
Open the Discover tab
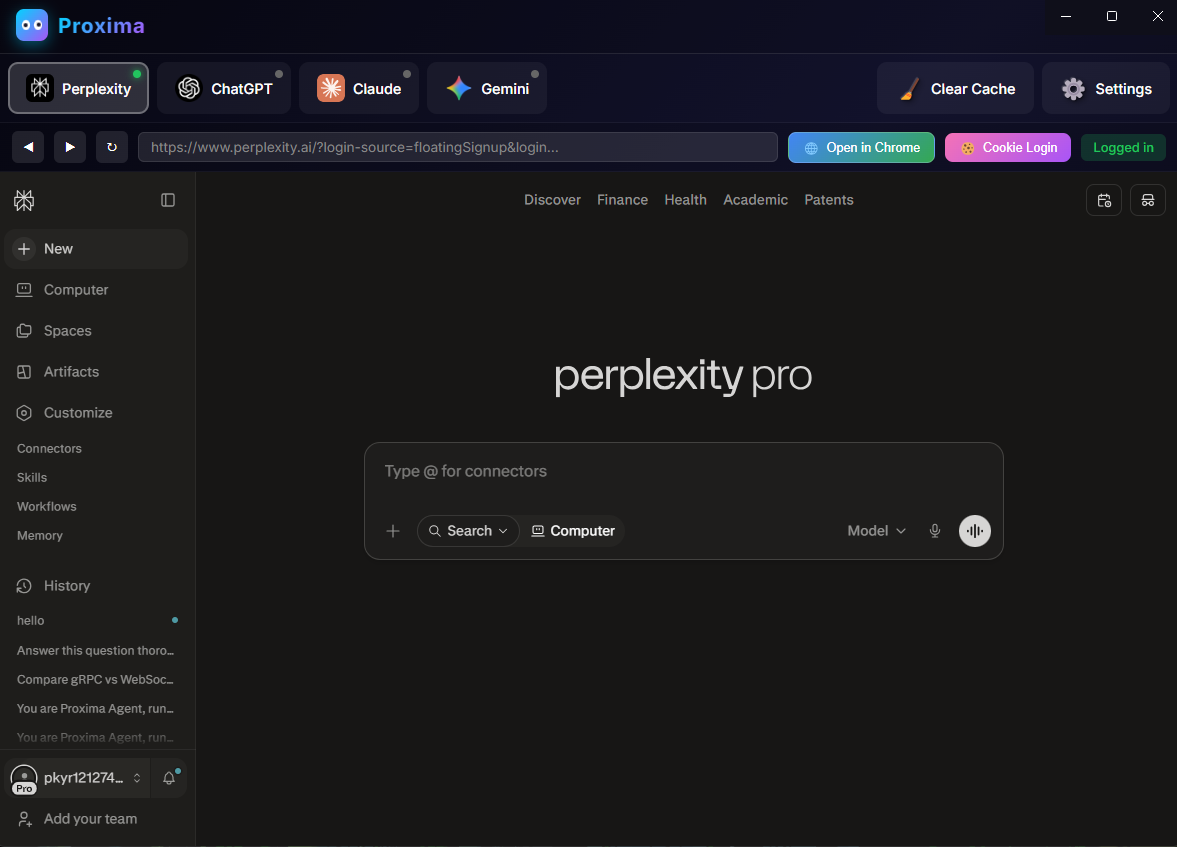[x=552, y=200]
